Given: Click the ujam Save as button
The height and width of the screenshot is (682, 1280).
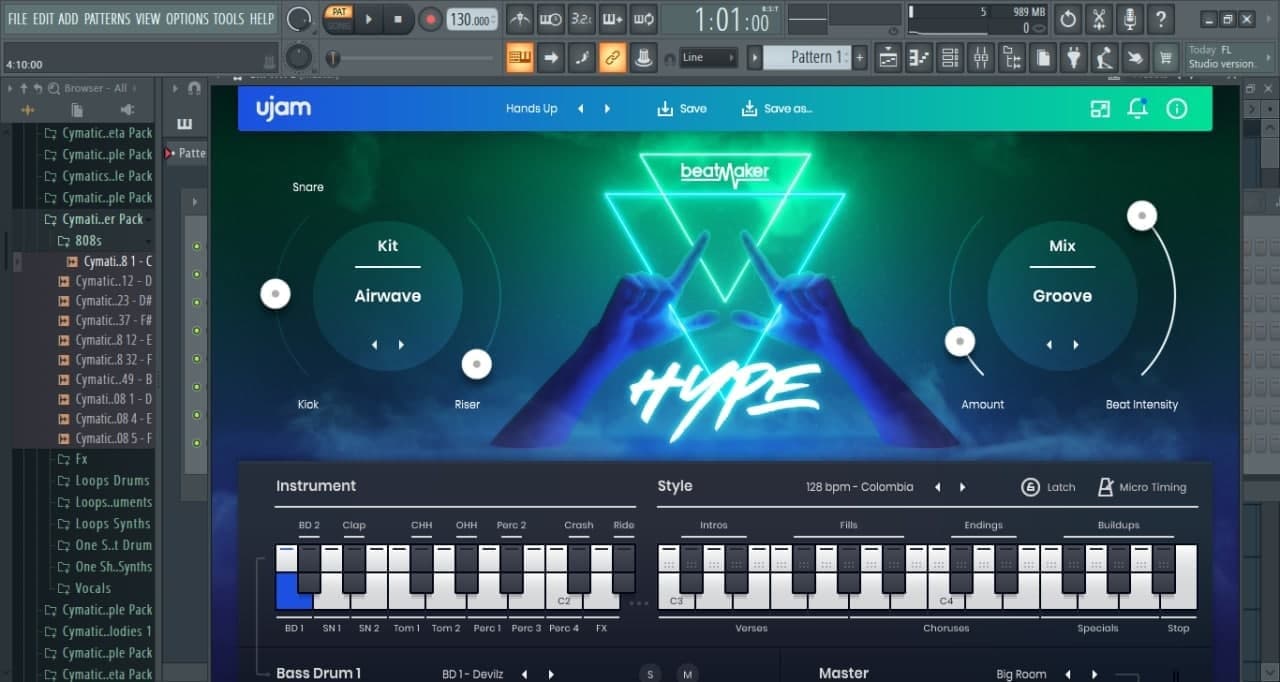Looking at the screenshot, I should 777,109.
